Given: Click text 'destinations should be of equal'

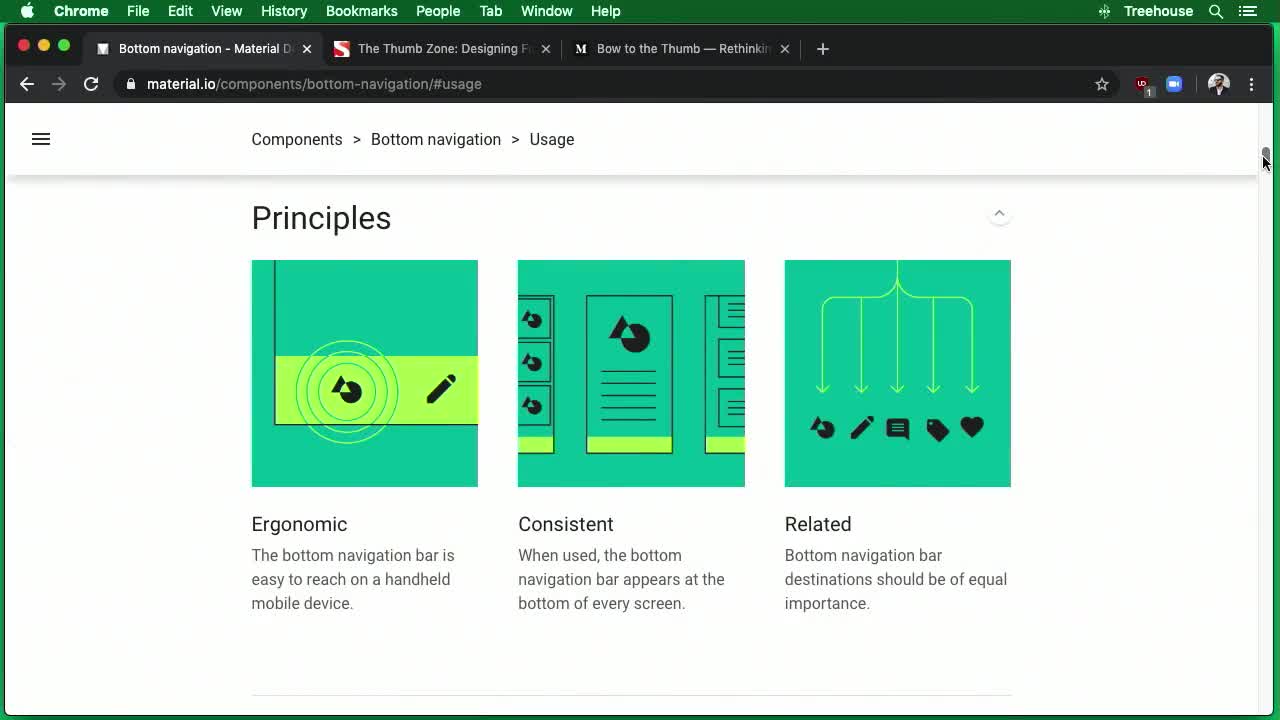Looking at the screenshot, I should [x=896, y=579].
